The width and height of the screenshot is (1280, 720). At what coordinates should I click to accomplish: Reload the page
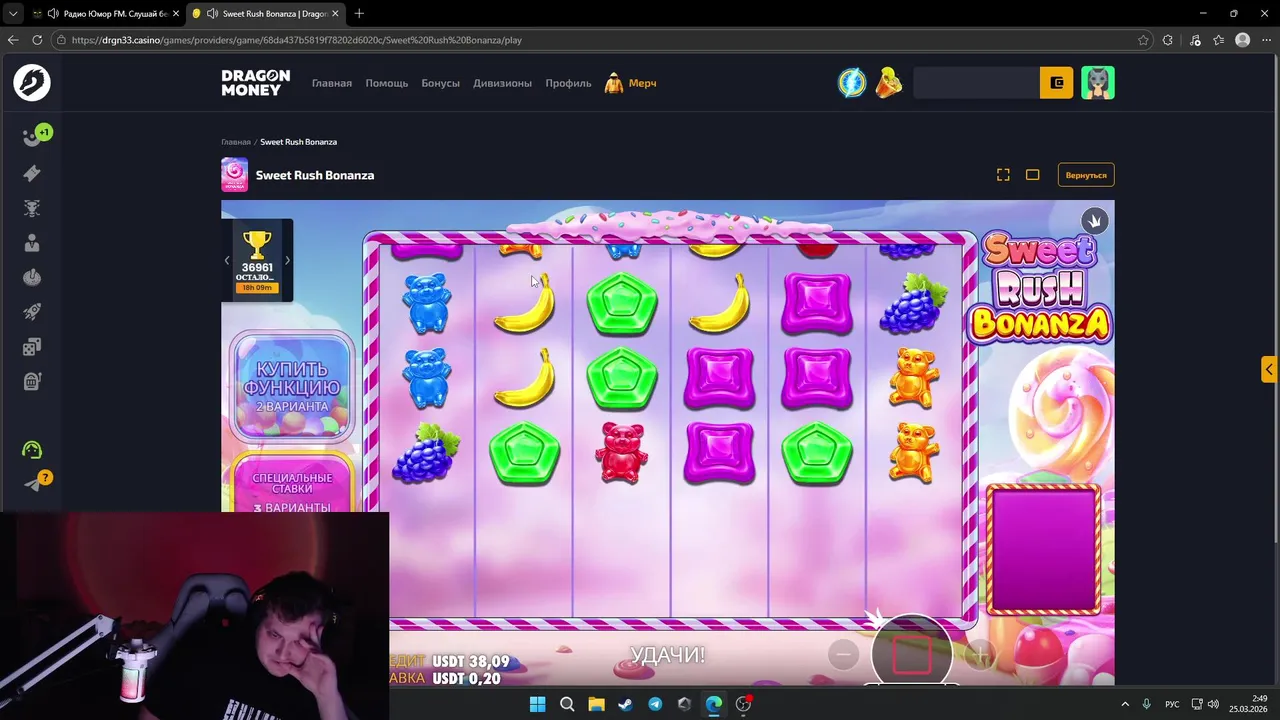(x=37, y=40)
